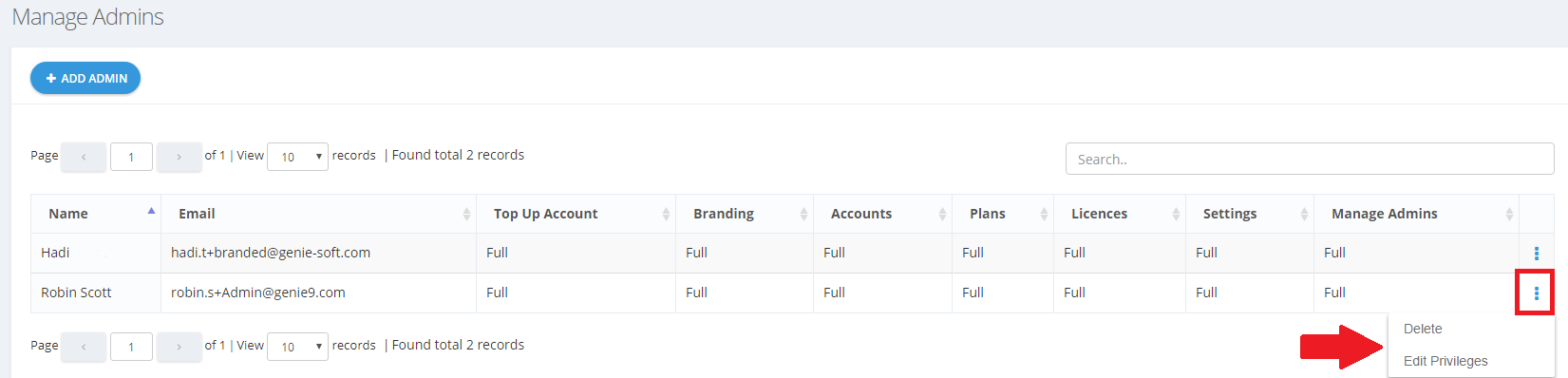1568x378 pixels.
Task: Choose Delete from the context menu
Action: (x=1423, y=329)
